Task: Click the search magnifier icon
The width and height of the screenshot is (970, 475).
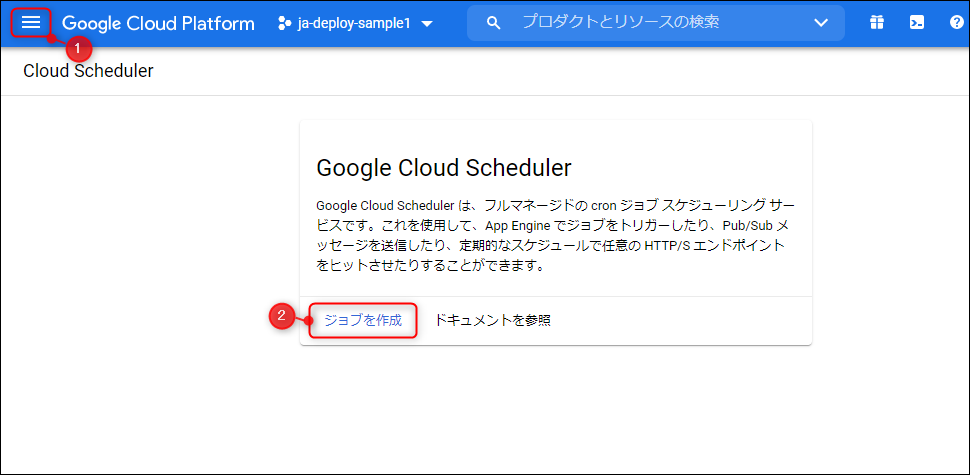Action: (492, 22)
